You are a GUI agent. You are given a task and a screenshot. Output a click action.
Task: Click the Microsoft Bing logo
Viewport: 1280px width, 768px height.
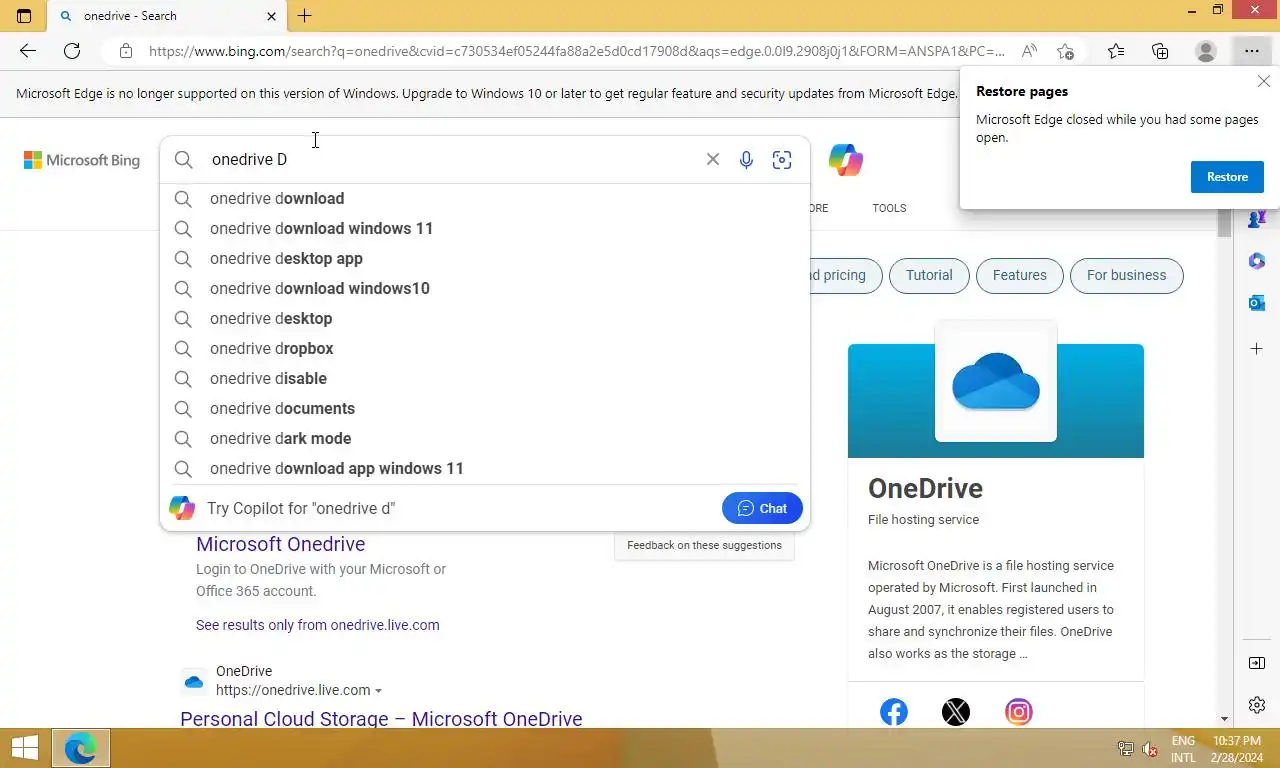pos(82,160)
